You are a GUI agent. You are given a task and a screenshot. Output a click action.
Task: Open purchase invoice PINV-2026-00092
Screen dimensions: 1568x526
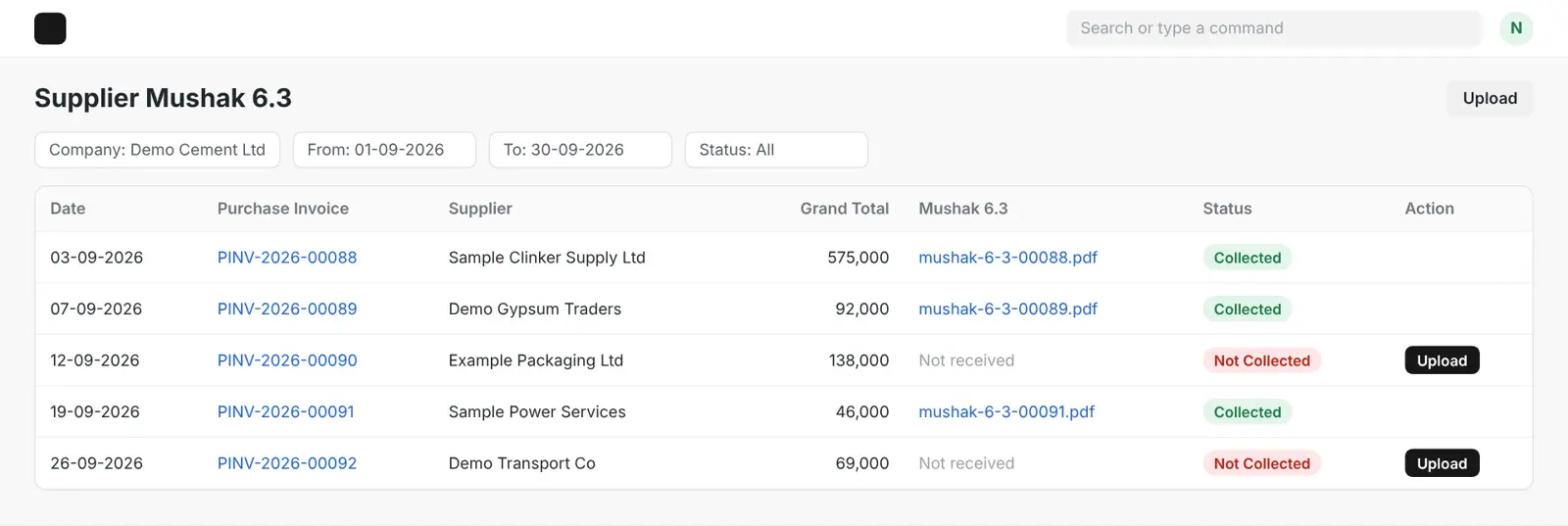287,463
